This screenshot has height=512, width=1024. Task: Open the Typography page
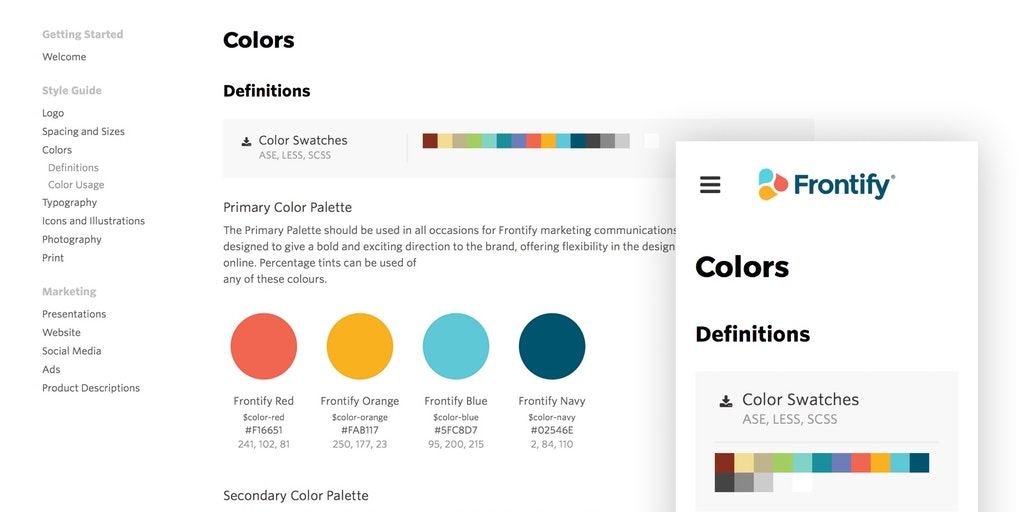[x=69, y=203]
